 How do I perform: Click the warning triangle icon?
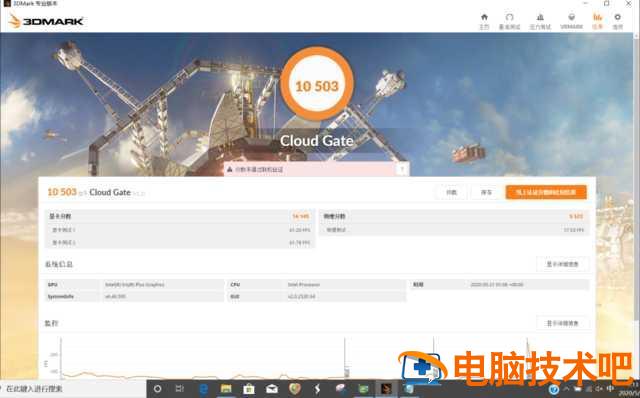[230, 169]
